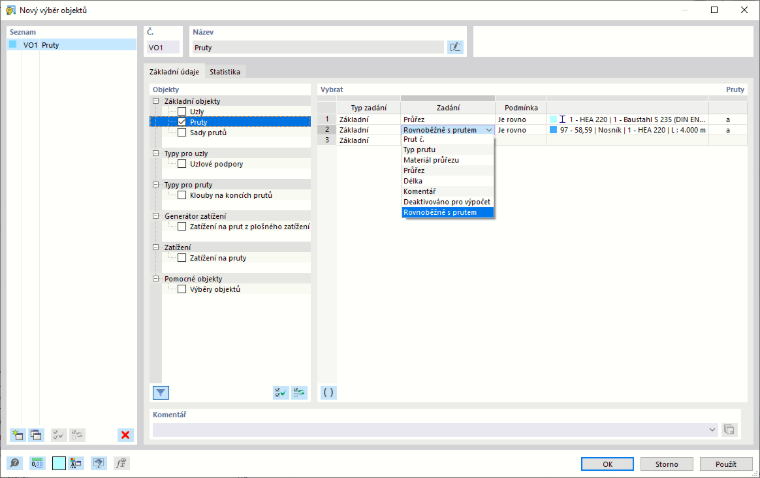Open the Zadání dropdown arrow in row 2
This screenshot has height=478, width=760.
click(489, 130)
